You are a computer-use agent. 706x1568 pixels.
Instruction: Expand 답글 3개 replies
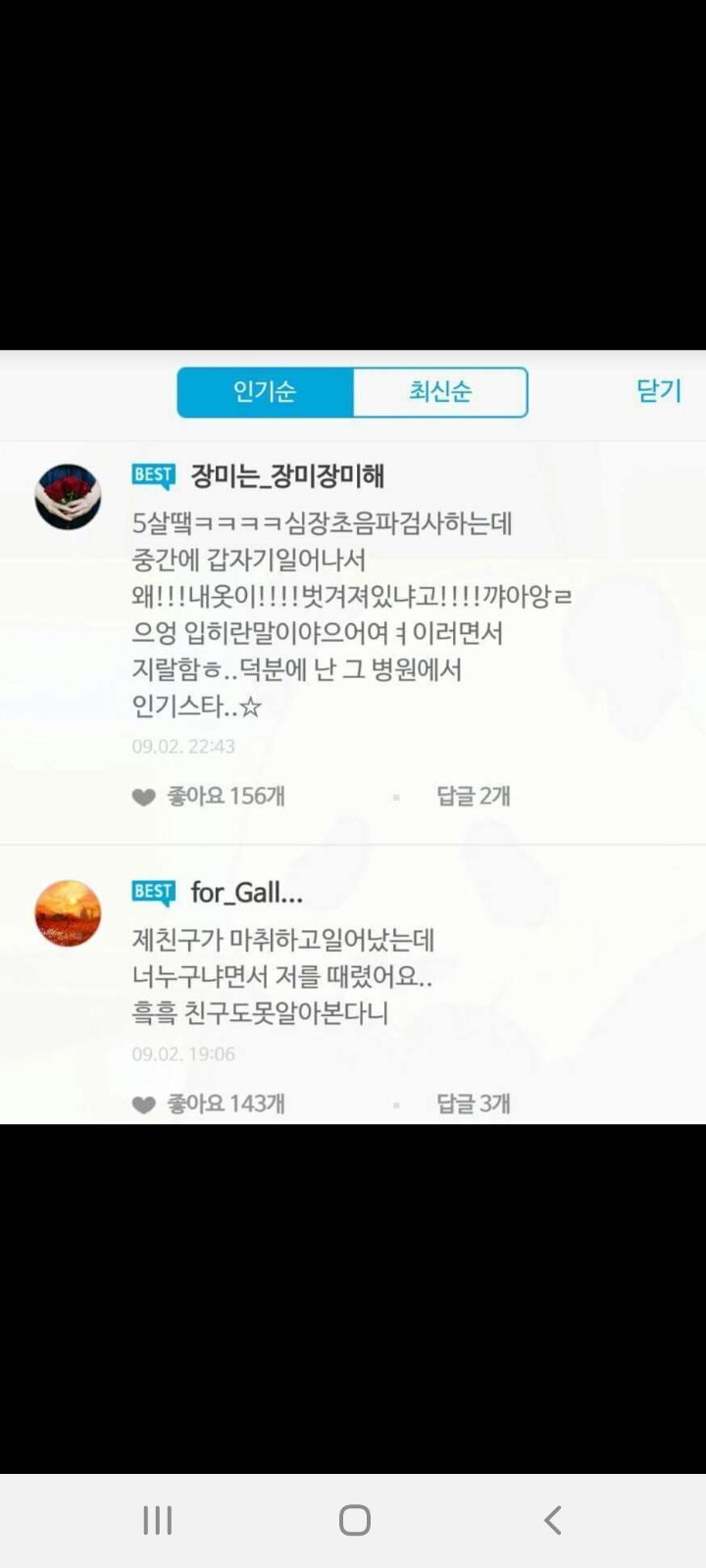(x=474, y=1103)
